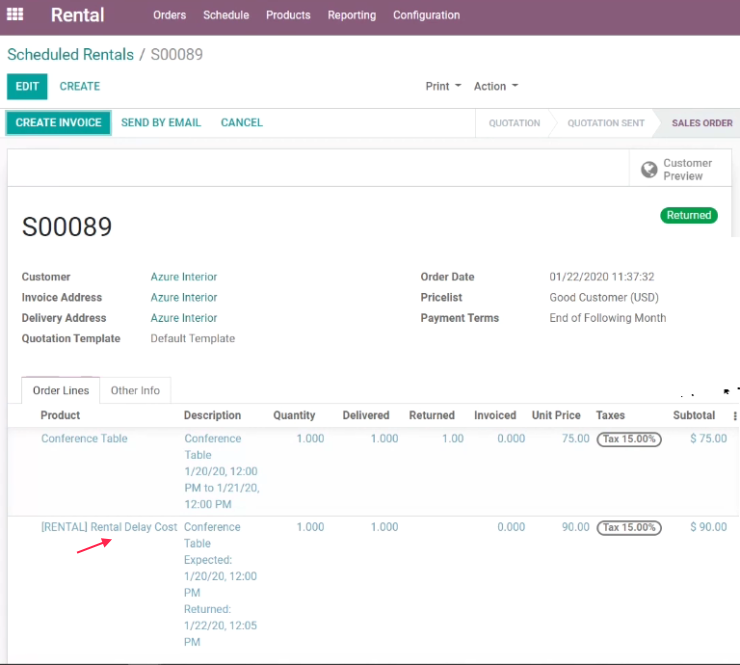This screenshot has width=740, height=665.
Task: Click Good Customer (USD) pricelist value
Action: coord(604,298)
